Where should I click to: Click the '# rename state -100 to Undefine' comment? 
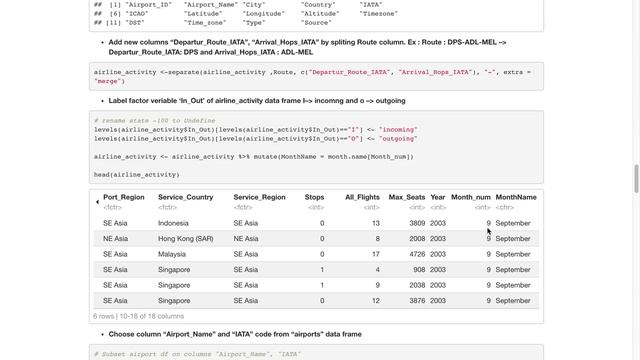click(154, 121)
